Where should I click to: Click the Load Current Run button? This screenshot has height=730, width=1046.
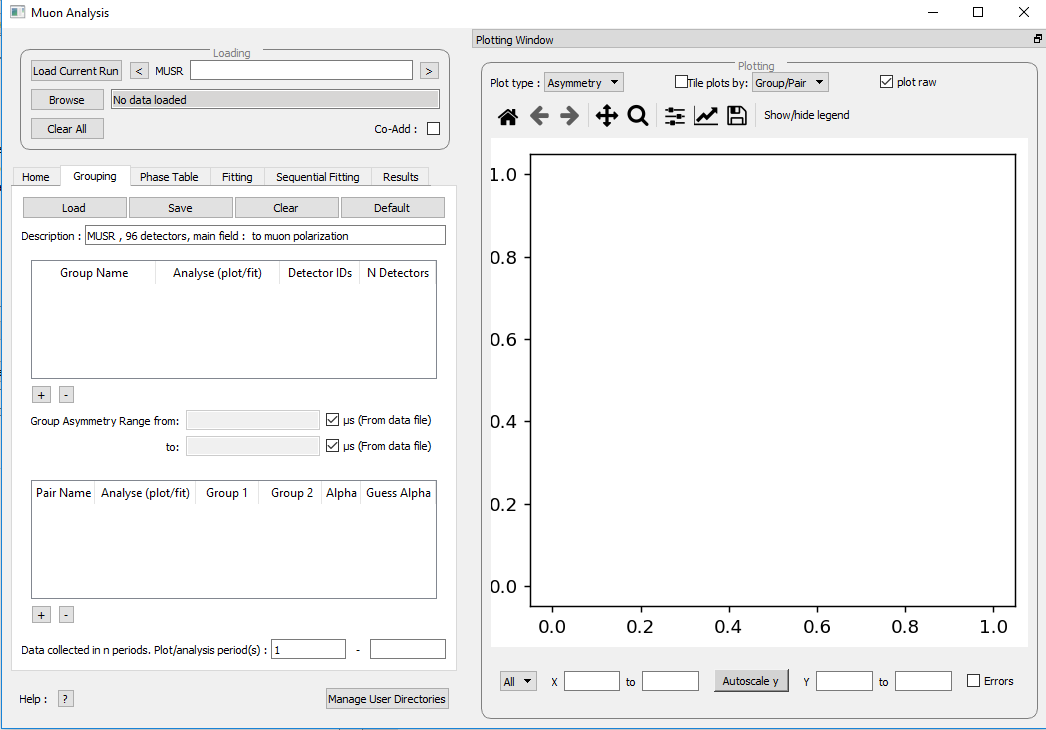click(x=75, y=70)
